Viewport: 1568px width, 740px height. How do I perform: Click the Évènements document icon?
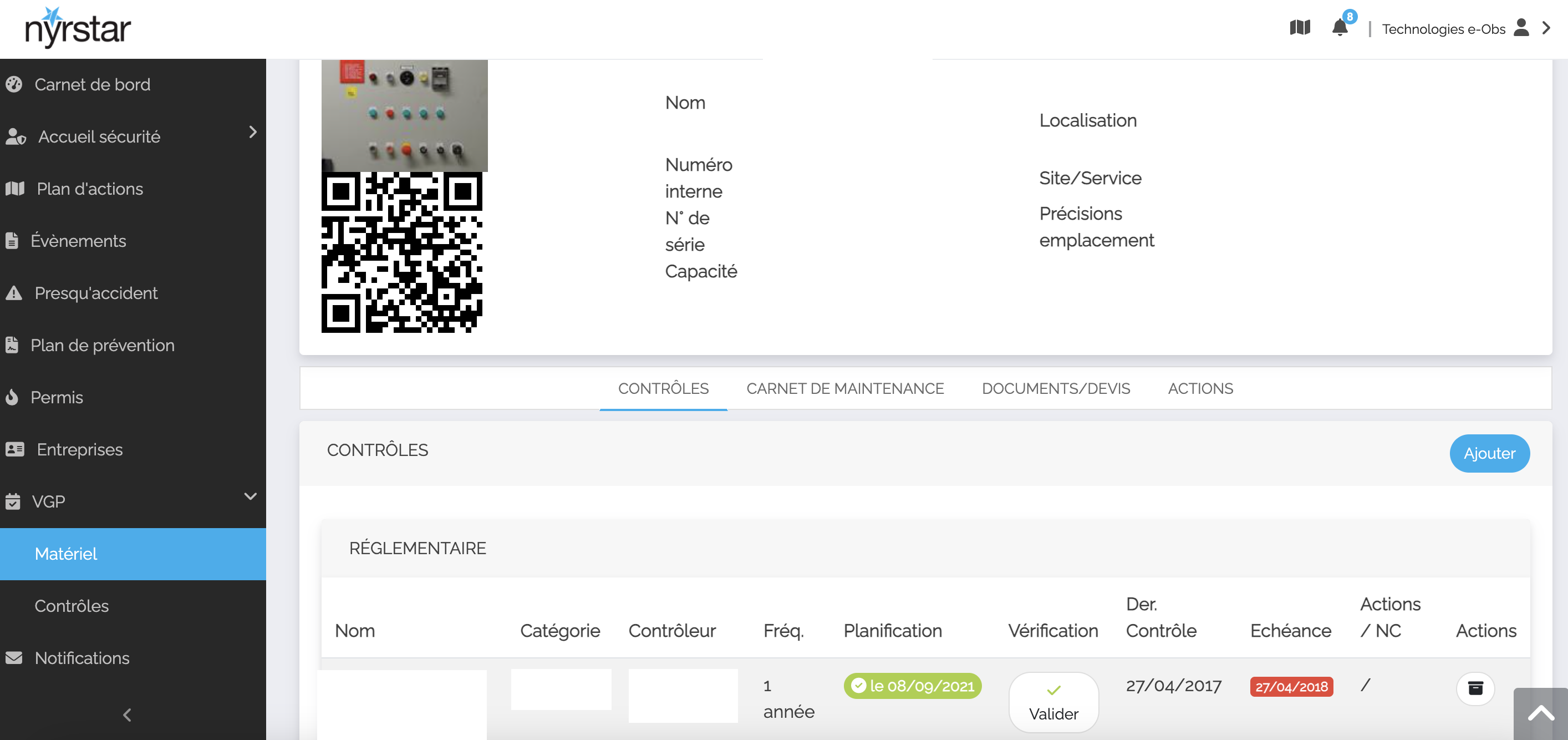(12, 241)
